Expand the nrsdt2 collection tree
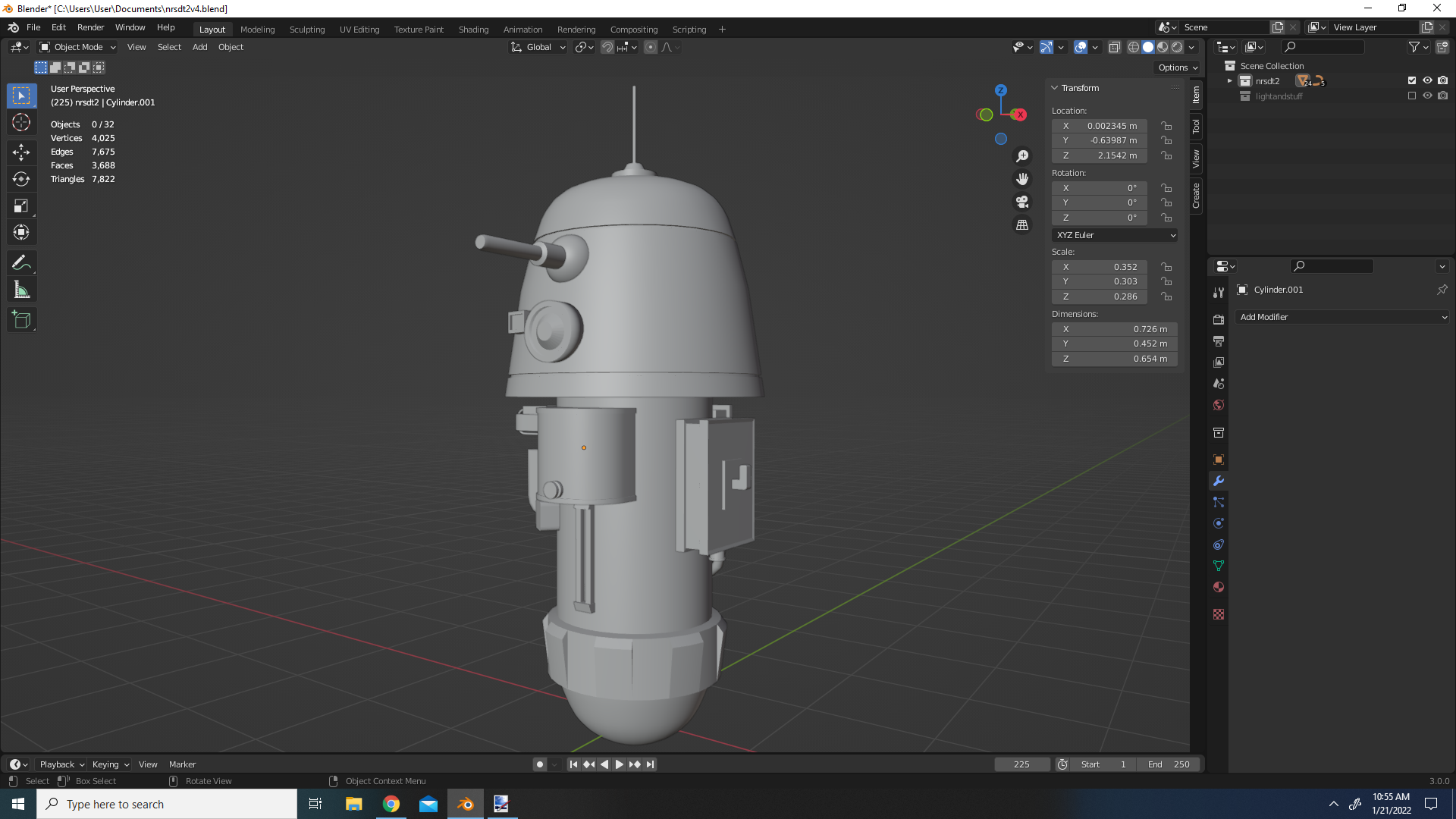The height and width of the screenshot is (819, 1456). tap(1230, 80)
